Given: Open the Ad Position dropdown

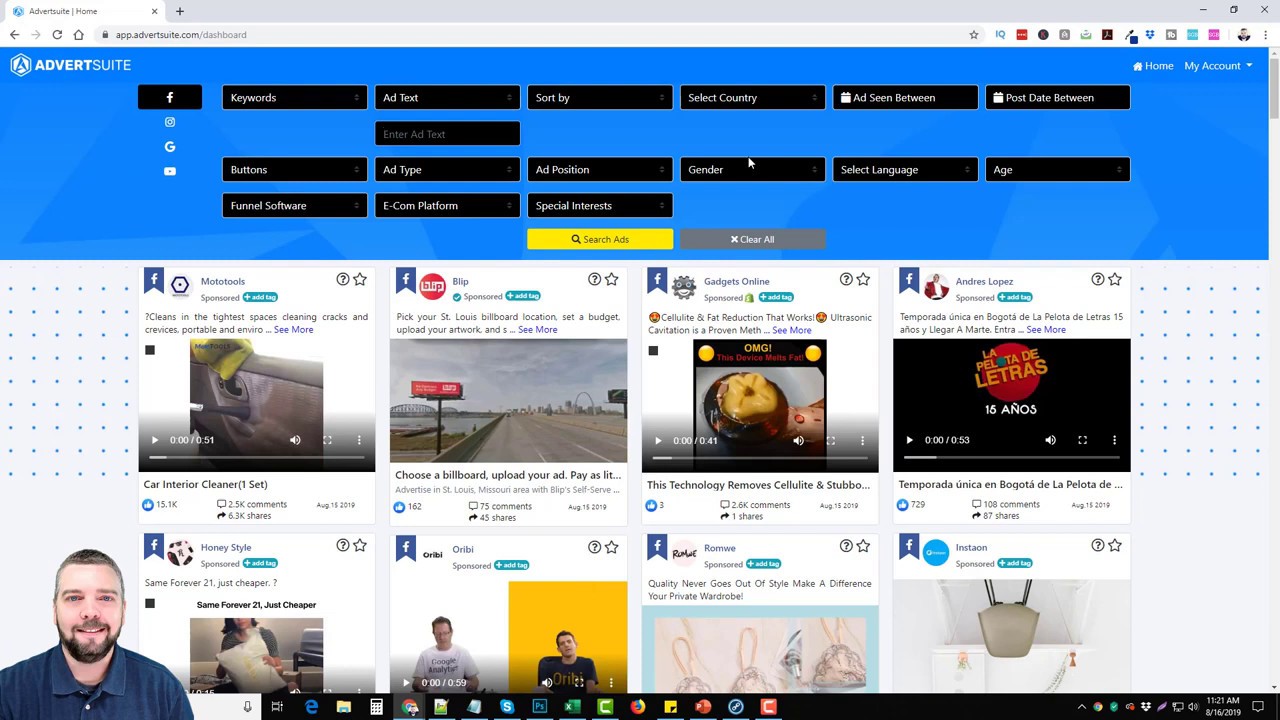Looking at the screenshot, I should pos(600,169).
